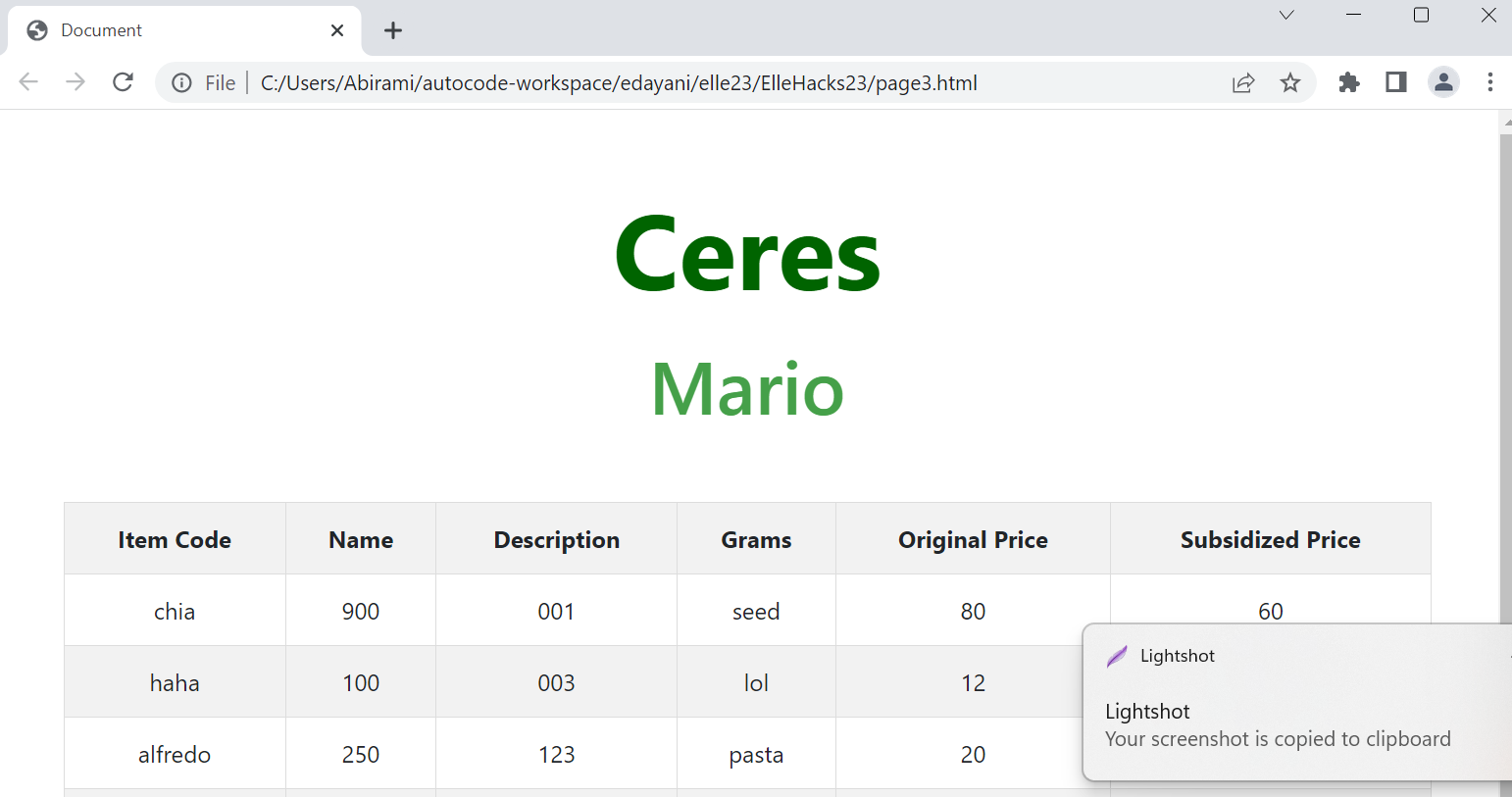The width and height of the screenshot is (1512, 797).
Task: Close the Document tab
Action: tap(337, 30)
